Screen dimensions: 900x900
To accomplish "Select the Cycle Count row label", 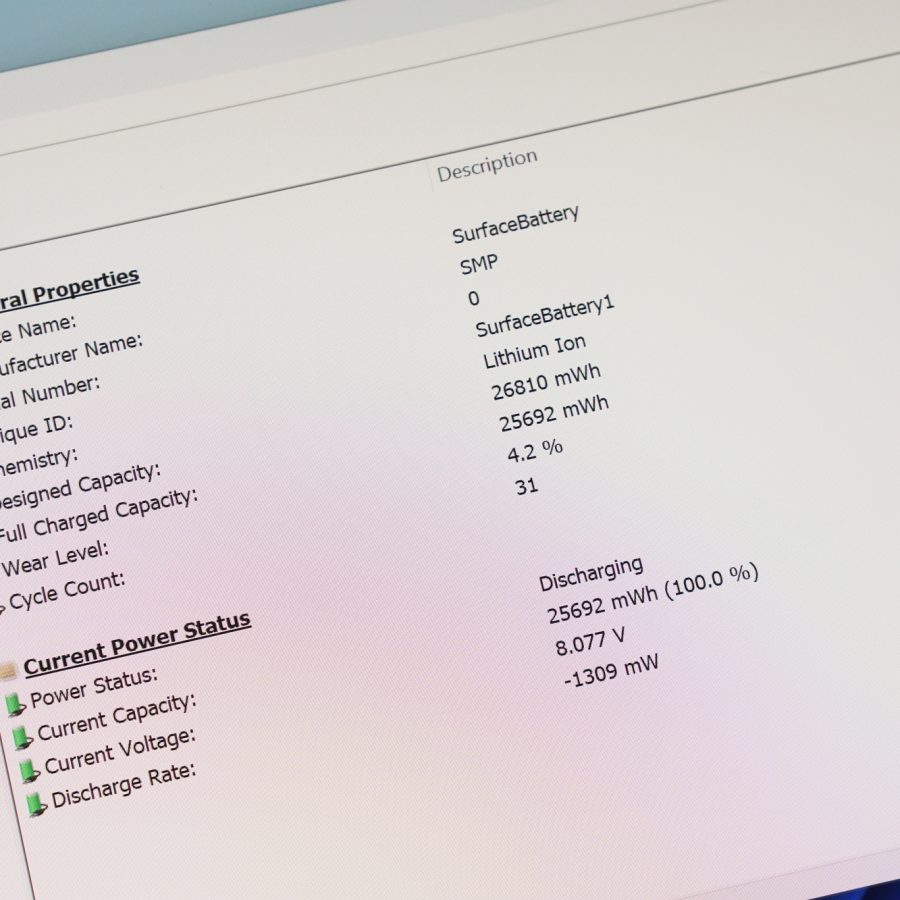I will pos(67,591).
